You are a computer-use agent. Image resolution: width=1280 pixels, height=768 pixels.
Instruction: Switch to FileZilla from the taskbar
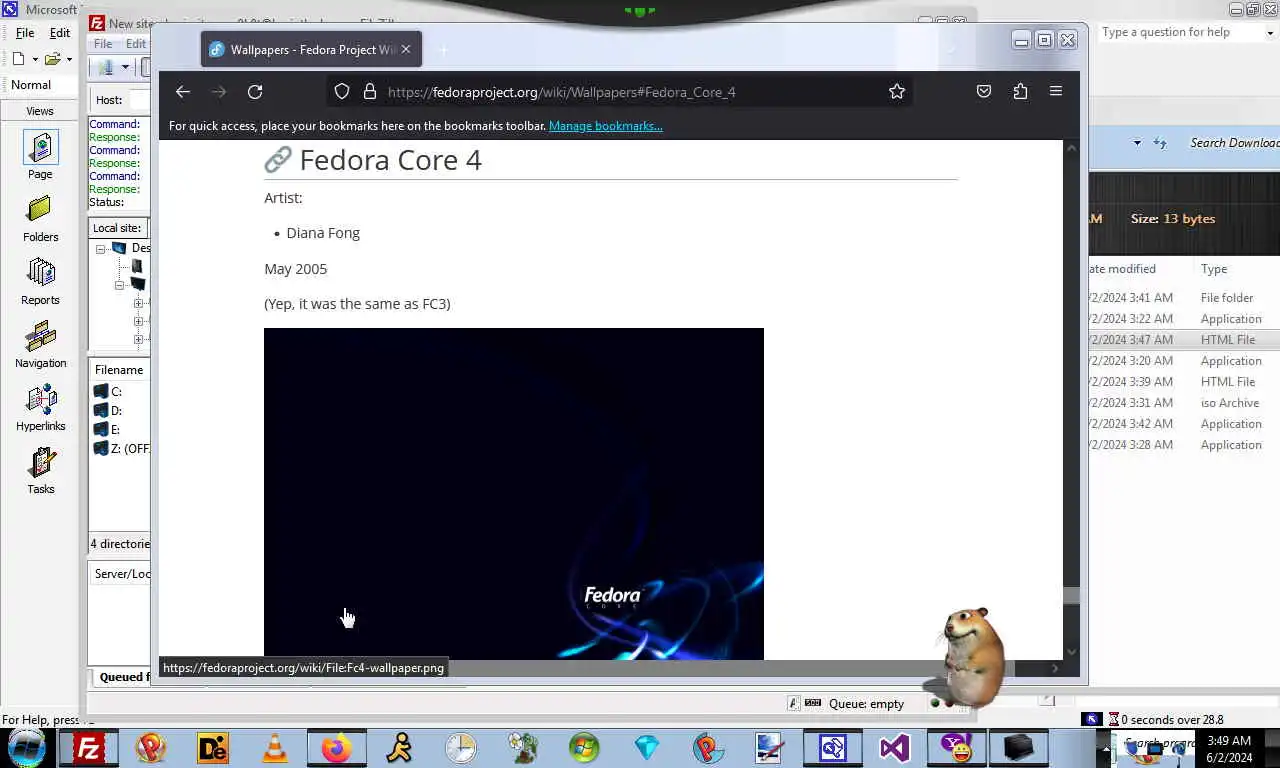coord(89,748)
